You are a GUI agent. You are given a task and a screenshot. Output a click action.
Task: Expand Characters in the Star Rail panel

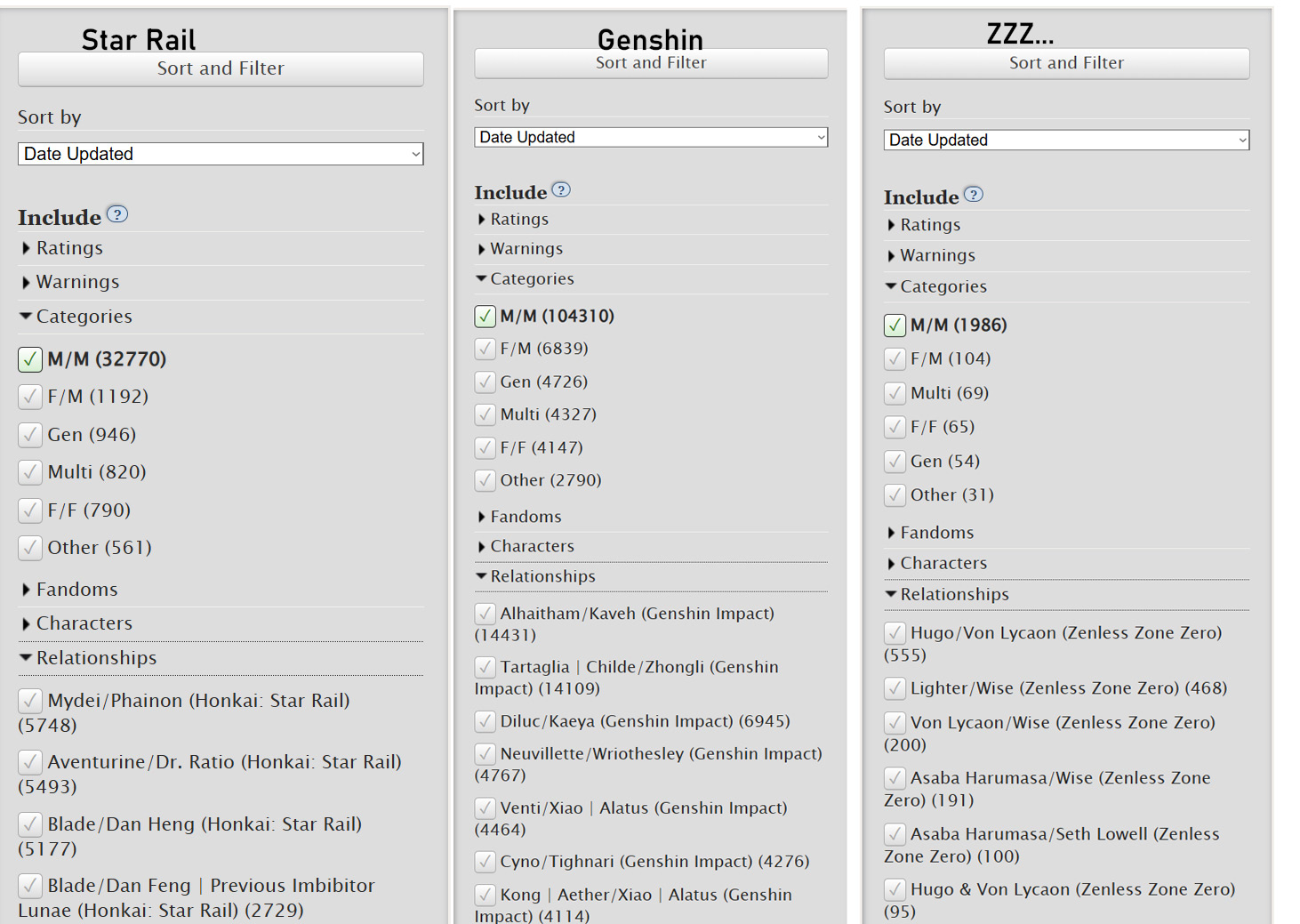(76, 623)
